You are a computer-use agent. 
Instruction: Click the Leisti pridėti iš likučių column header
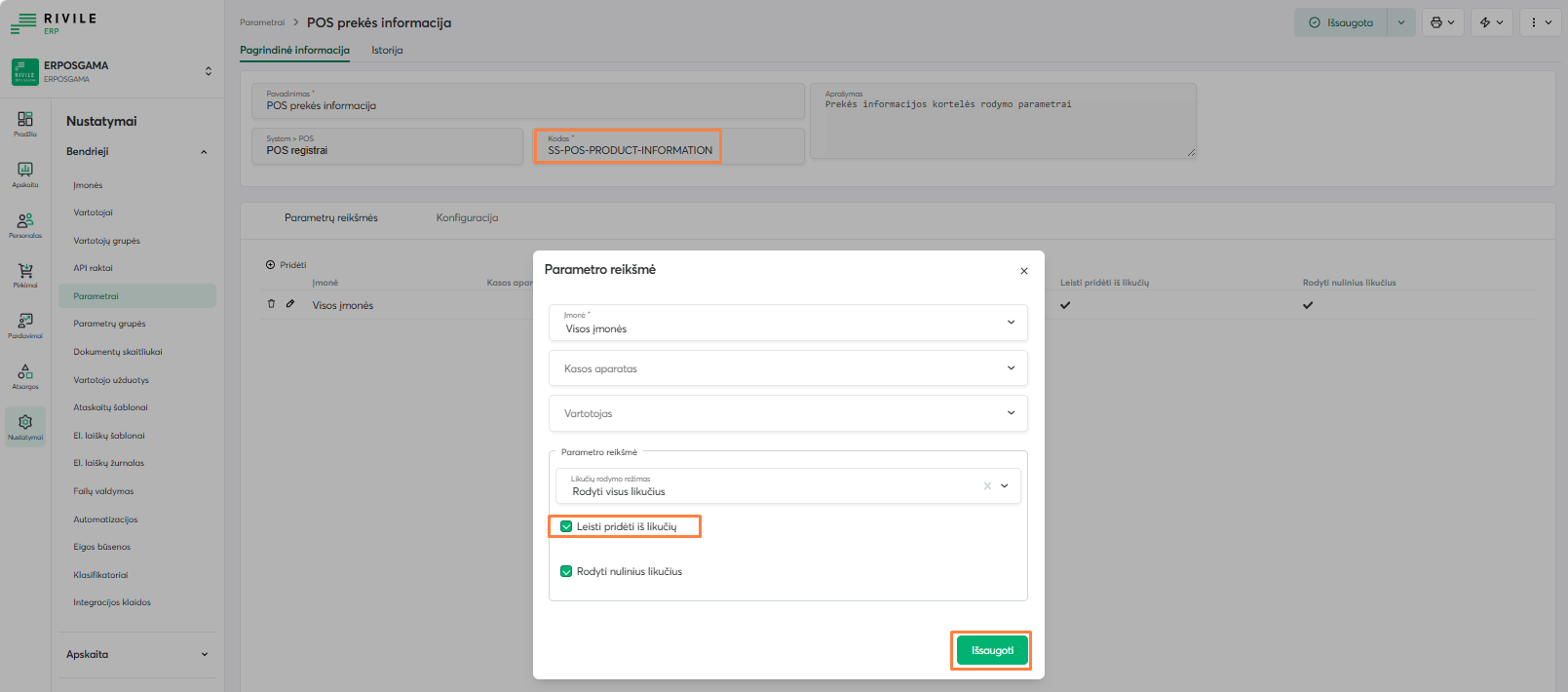click(x=1104, y=283)
